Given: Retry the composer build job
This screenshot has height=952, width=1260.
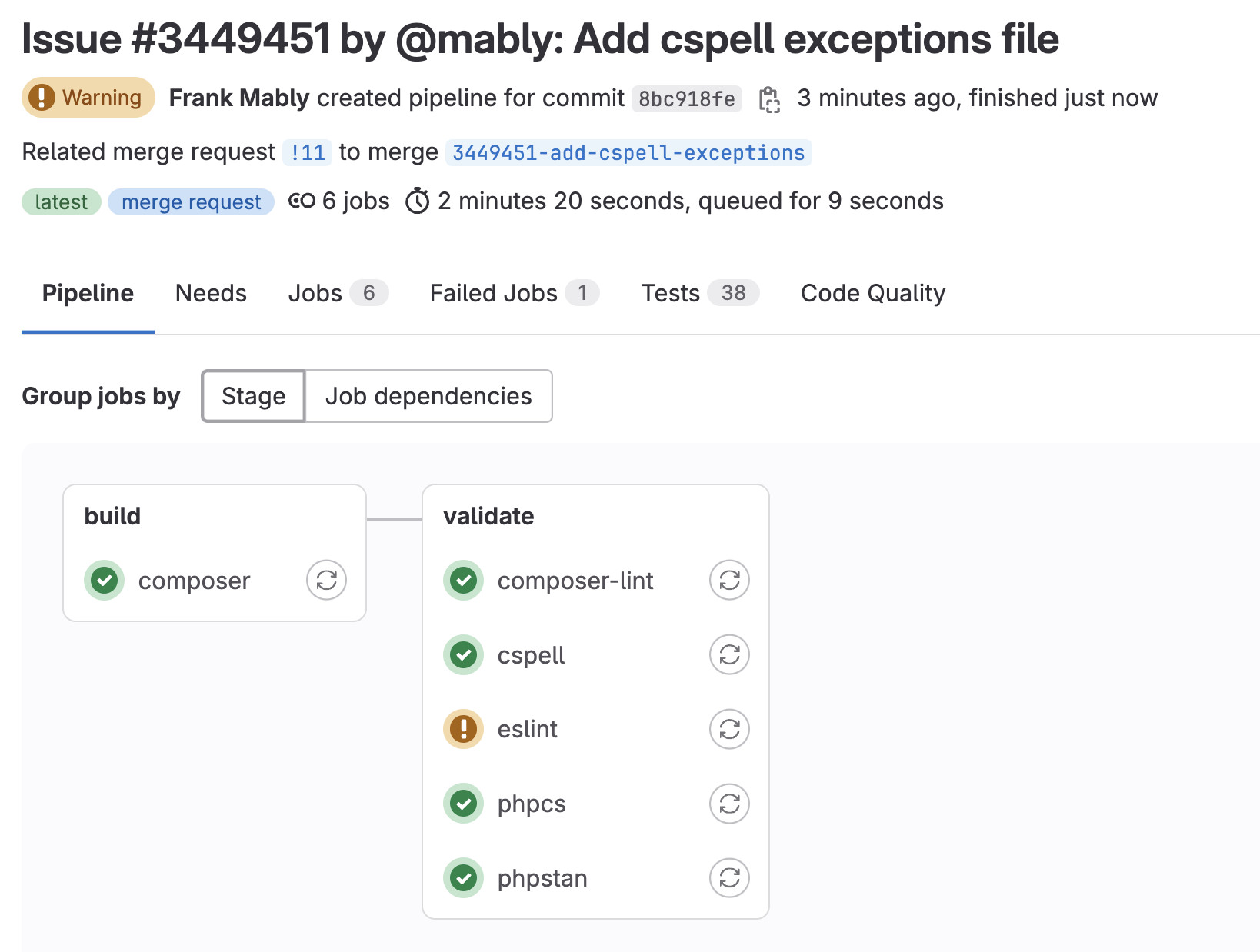Looking at the screenshot, I should coord(325,580).
